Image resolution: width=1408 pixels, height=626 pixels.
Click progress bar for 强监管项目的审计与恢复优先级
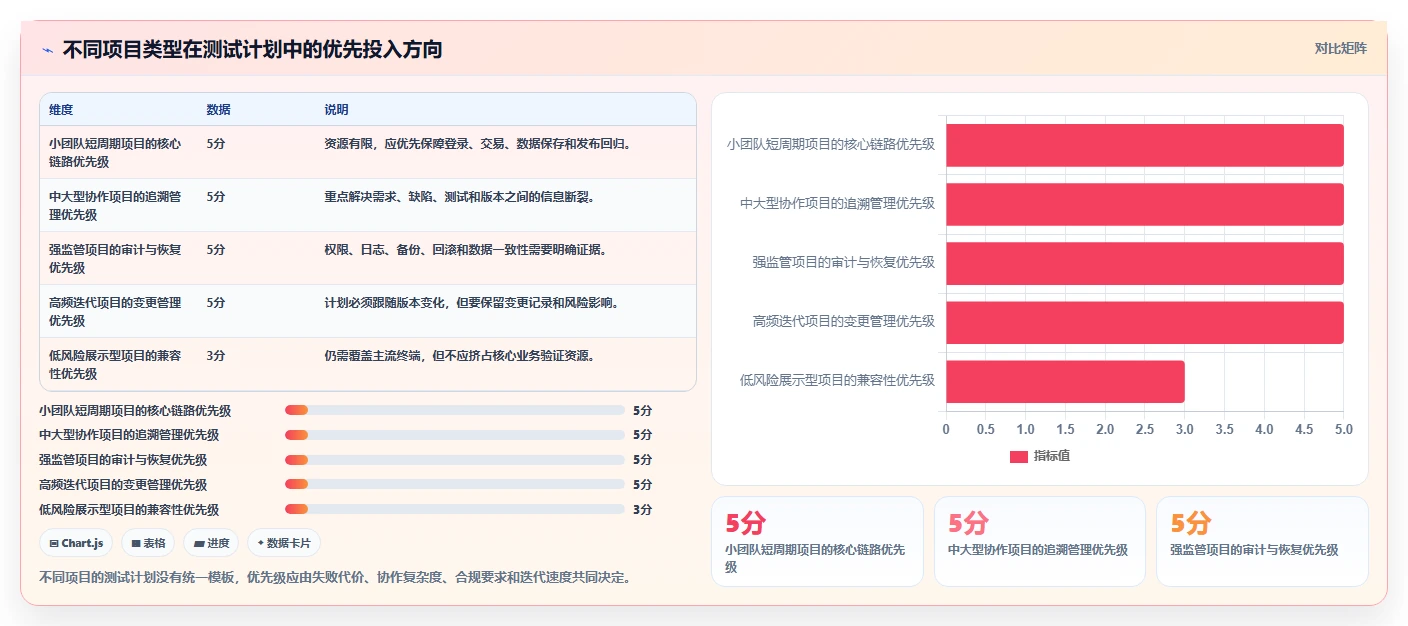(x=454, y=460)
